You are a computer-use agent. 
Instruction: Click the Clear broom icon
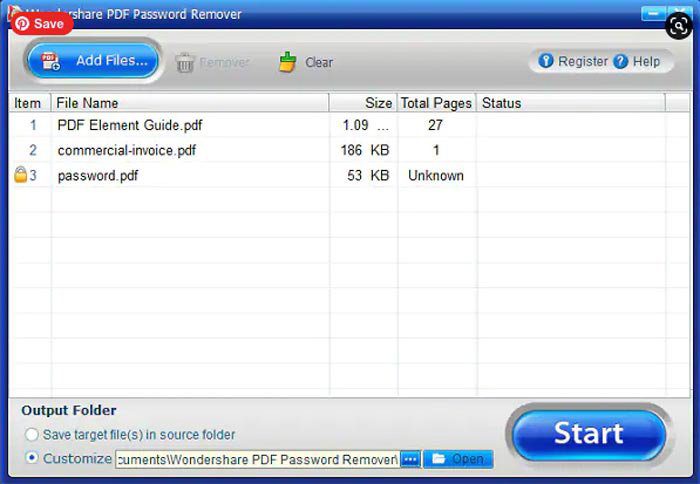coord(288,62)
